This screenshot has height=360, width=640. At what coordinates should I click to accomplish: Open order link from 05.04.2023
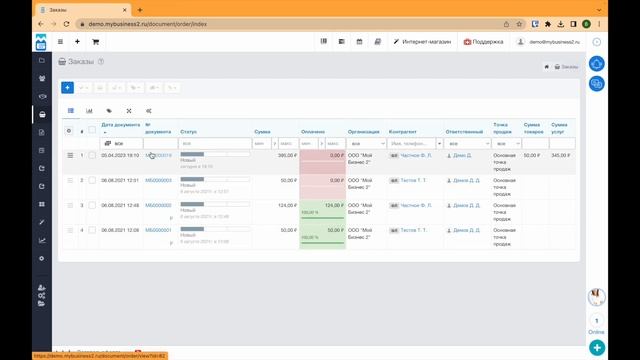pos(158,156)
